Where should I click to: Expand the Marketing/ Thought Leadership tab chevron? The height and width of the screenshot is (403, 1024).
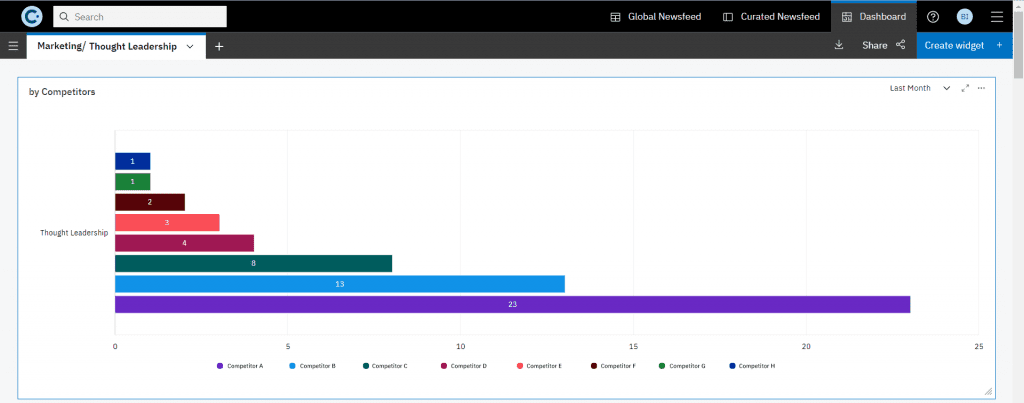[190, 46]
